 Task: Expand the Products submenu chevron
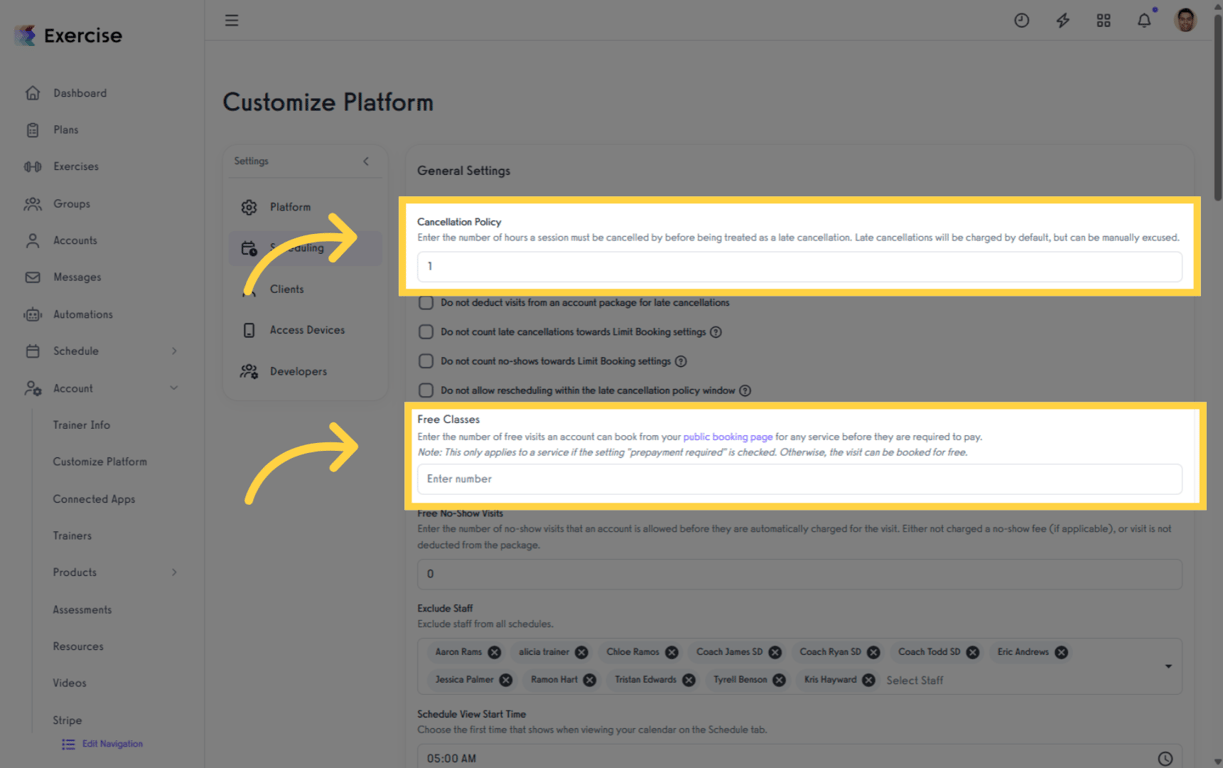point(174,573)
